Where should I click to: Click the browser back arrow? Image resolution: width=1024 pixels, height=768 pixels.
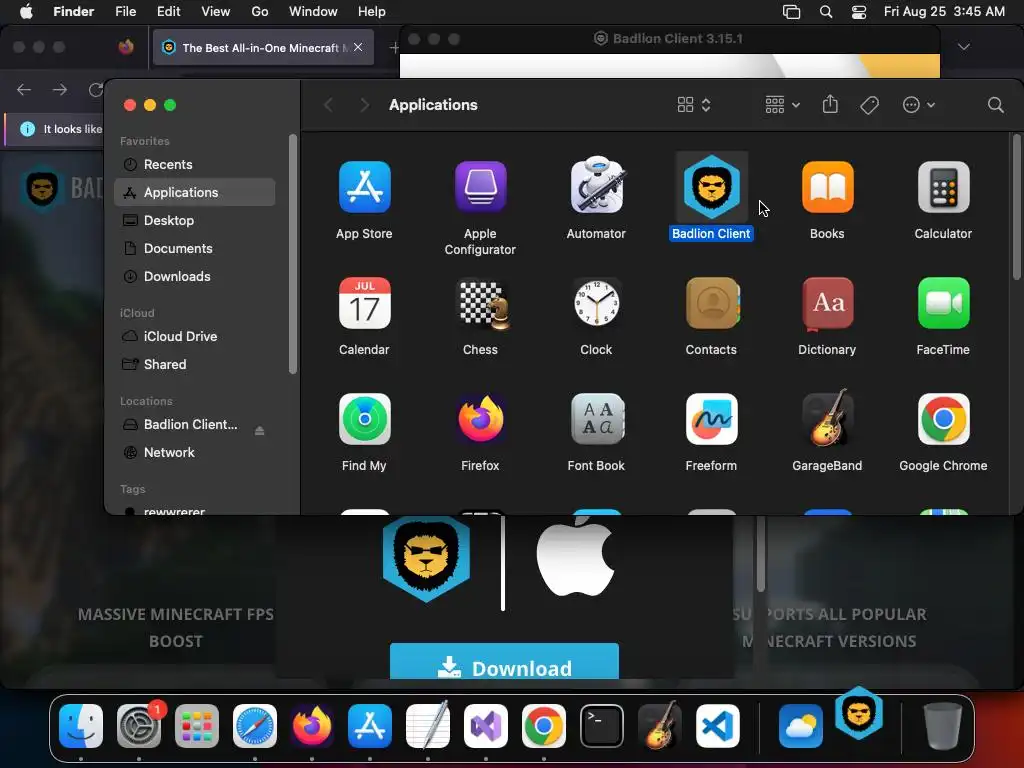point(24,89)
